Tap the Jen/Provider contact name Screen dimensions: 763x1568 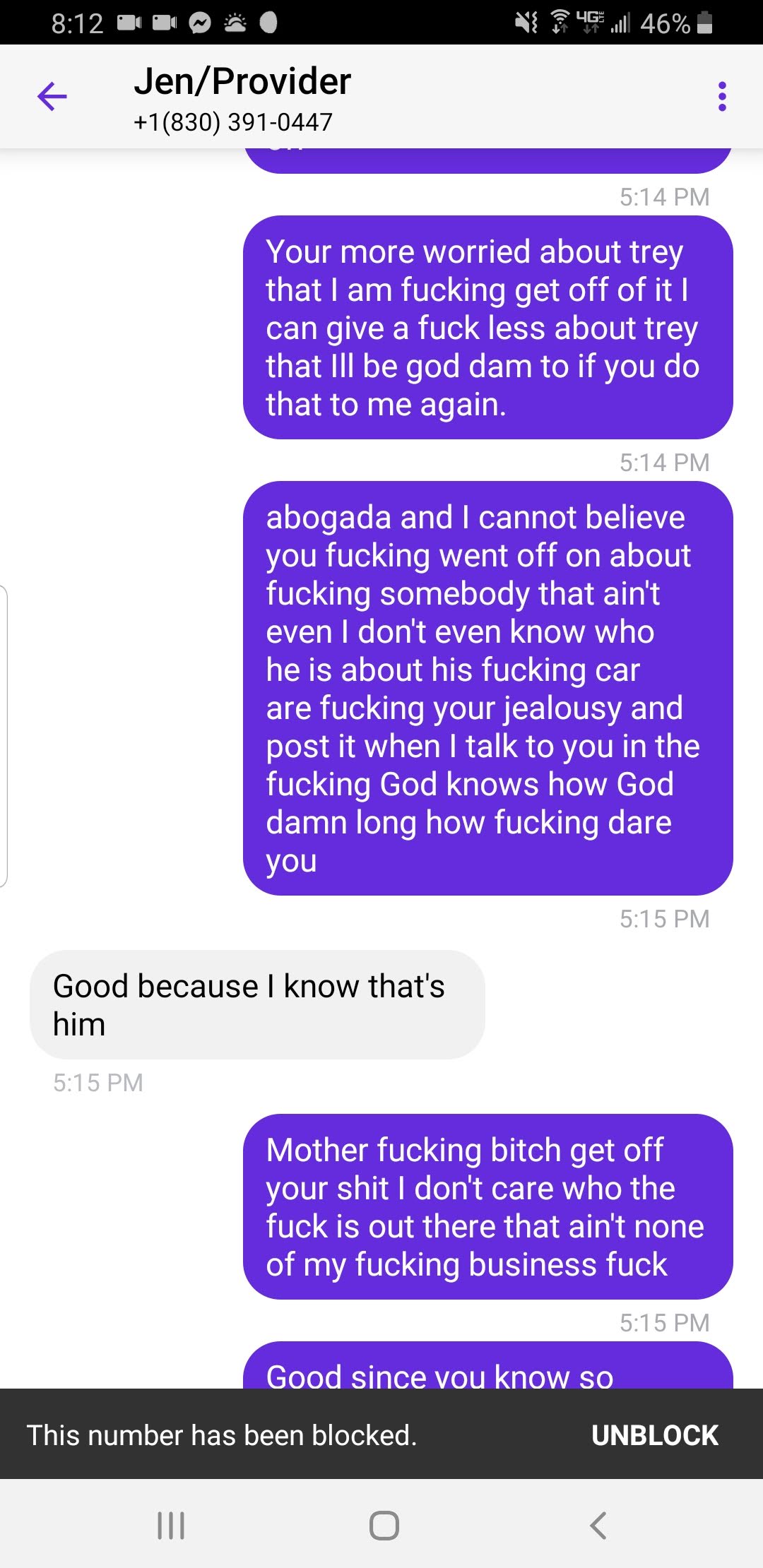click(242, 81)
